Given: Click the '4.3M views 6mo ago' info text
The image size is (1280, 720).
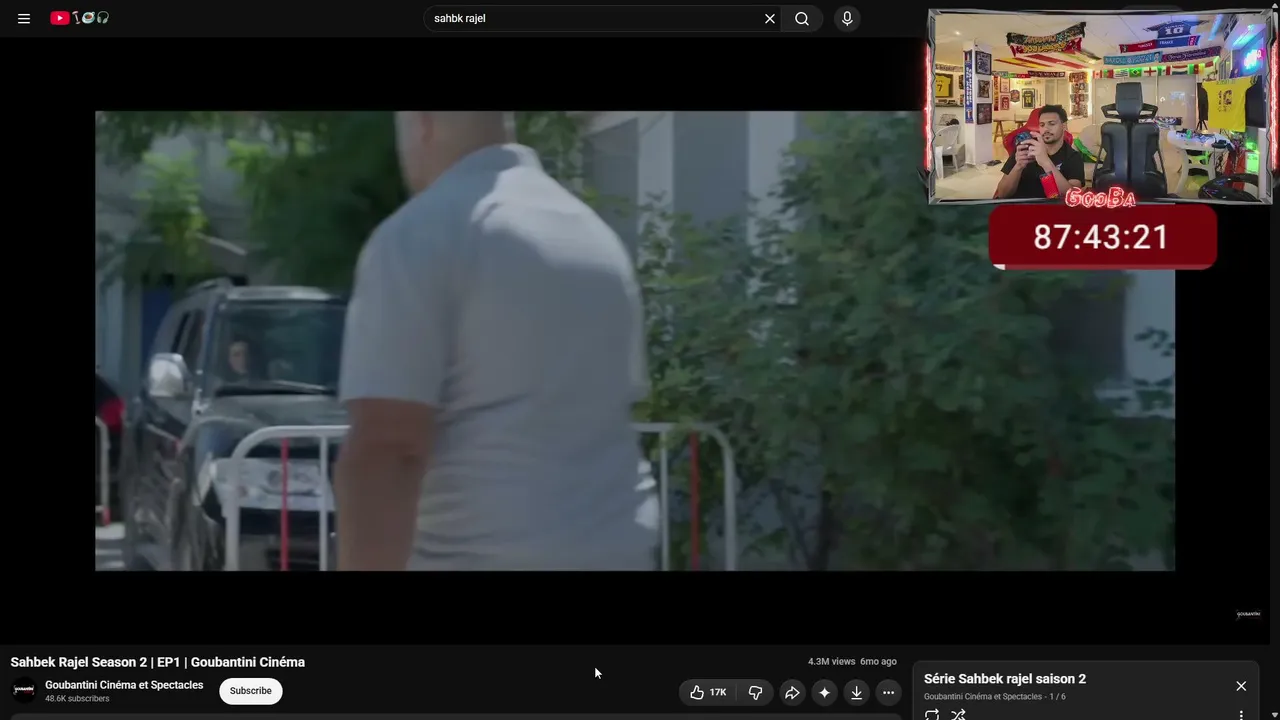Looking at the screenshot, I should tap(852, 662).
